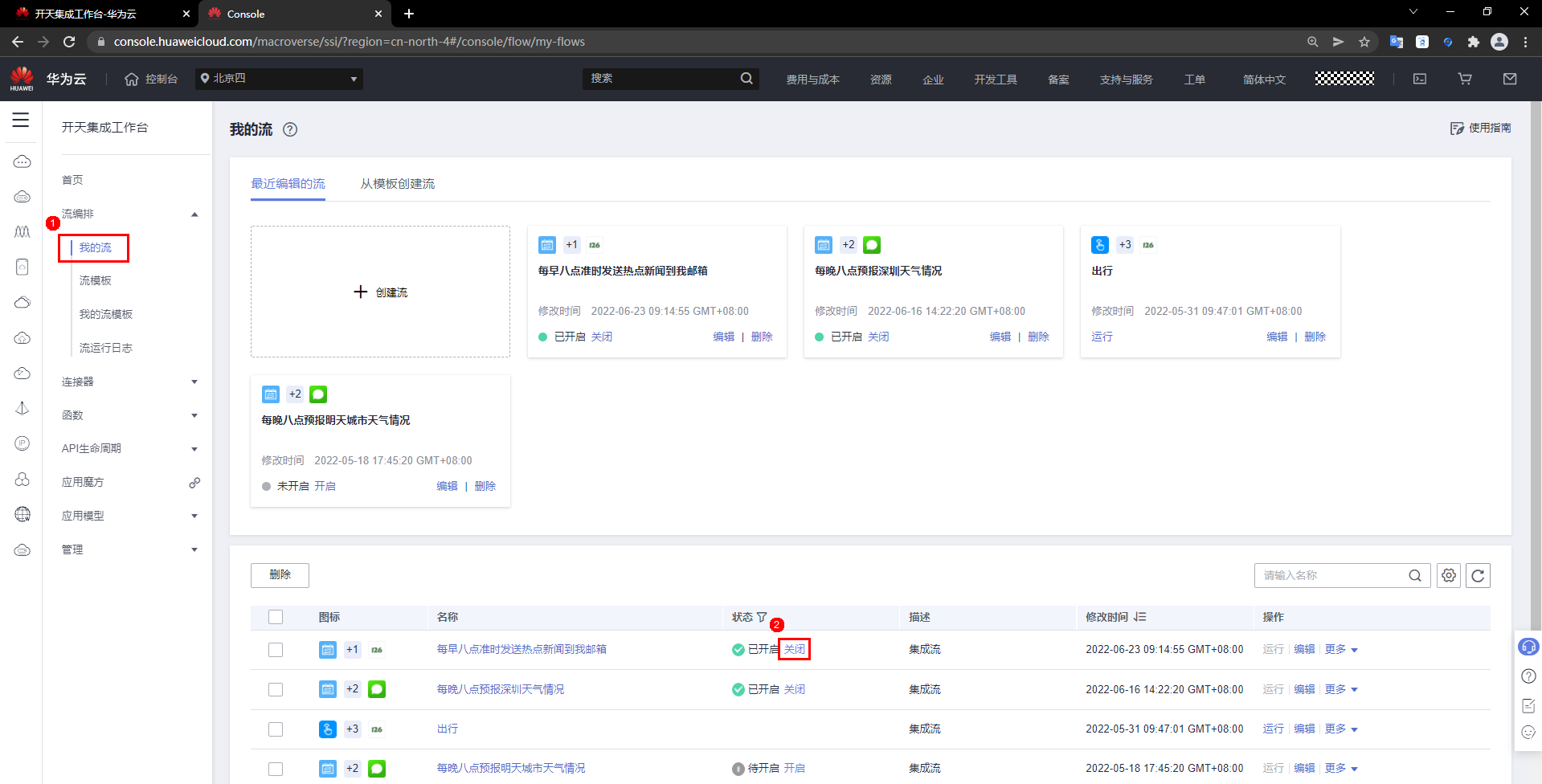
Task: Sort by 修改时间 sort icon
Action: (x=1140, y=617)
